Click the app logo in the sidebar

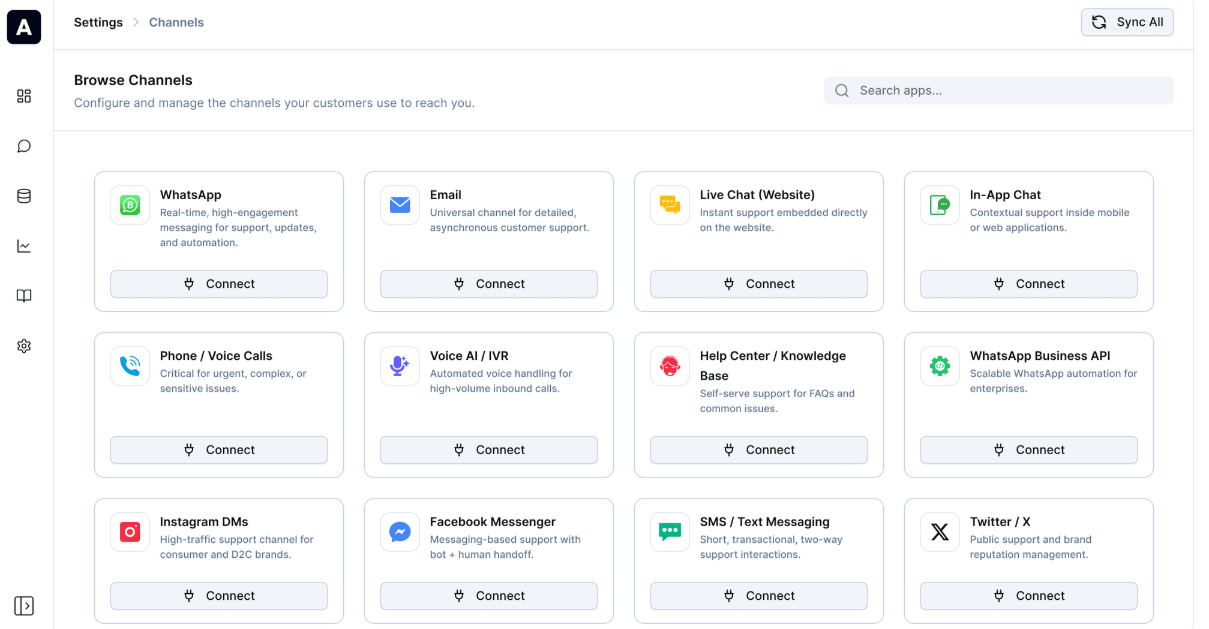pyautogui.click(x=24, y=27)
